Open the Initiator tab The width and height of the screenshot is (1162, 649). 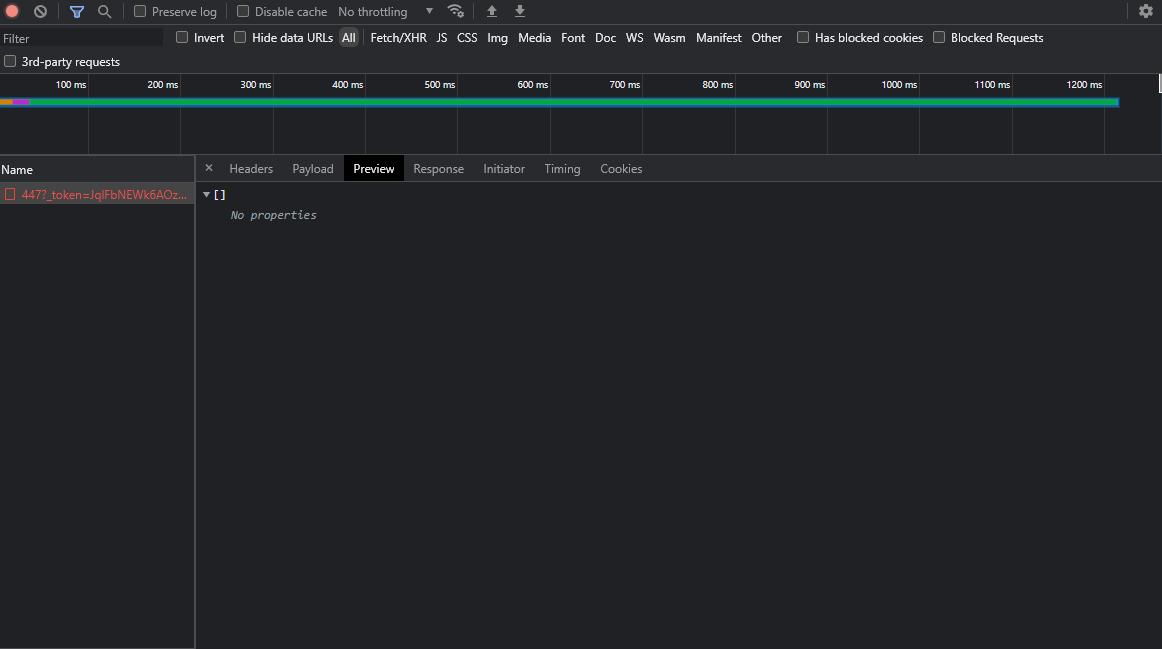504,169
